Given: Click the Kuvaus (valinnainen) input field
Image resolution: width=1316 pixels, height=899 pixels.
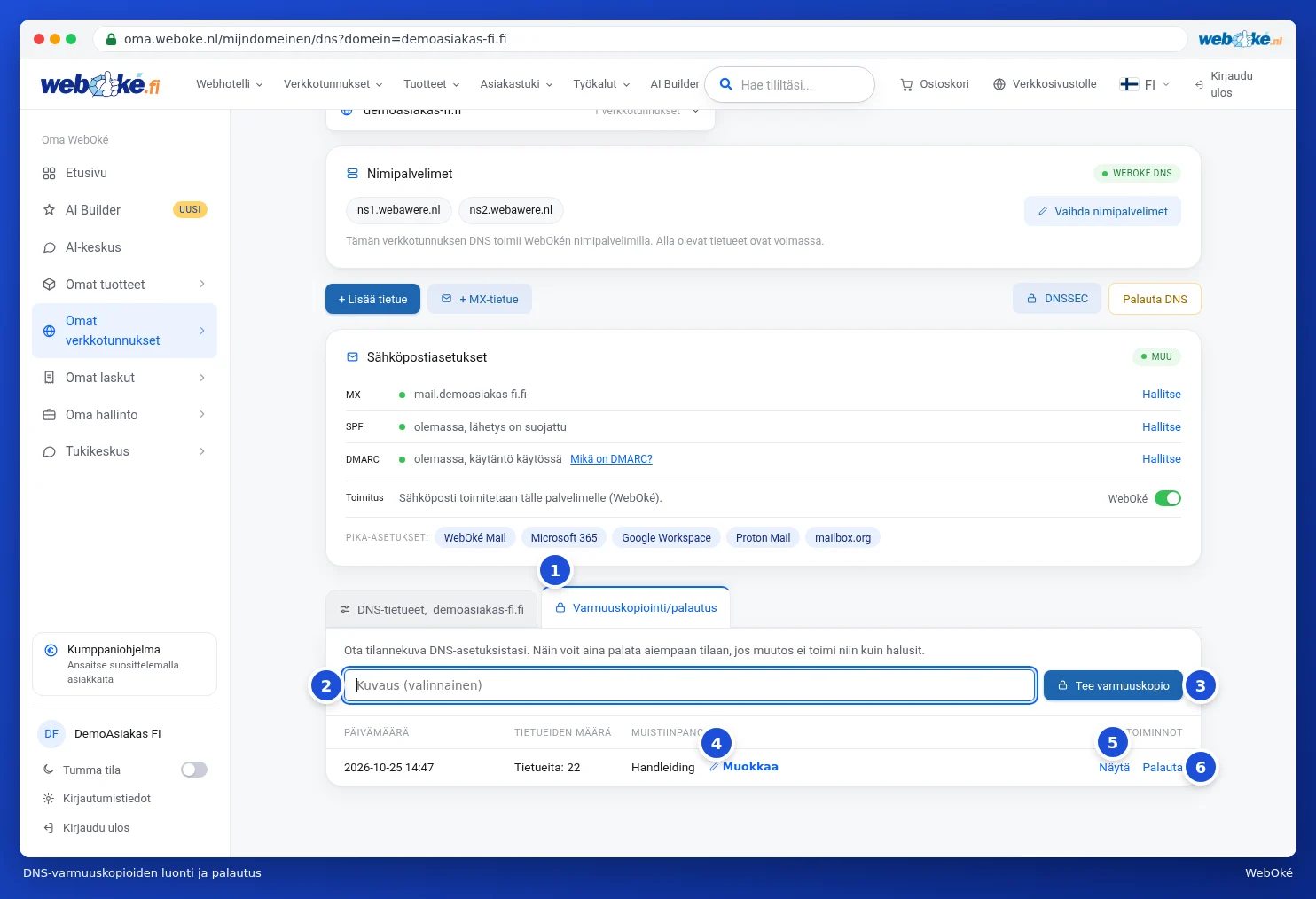Looking at the screenshot, I should tap(690, 685).
